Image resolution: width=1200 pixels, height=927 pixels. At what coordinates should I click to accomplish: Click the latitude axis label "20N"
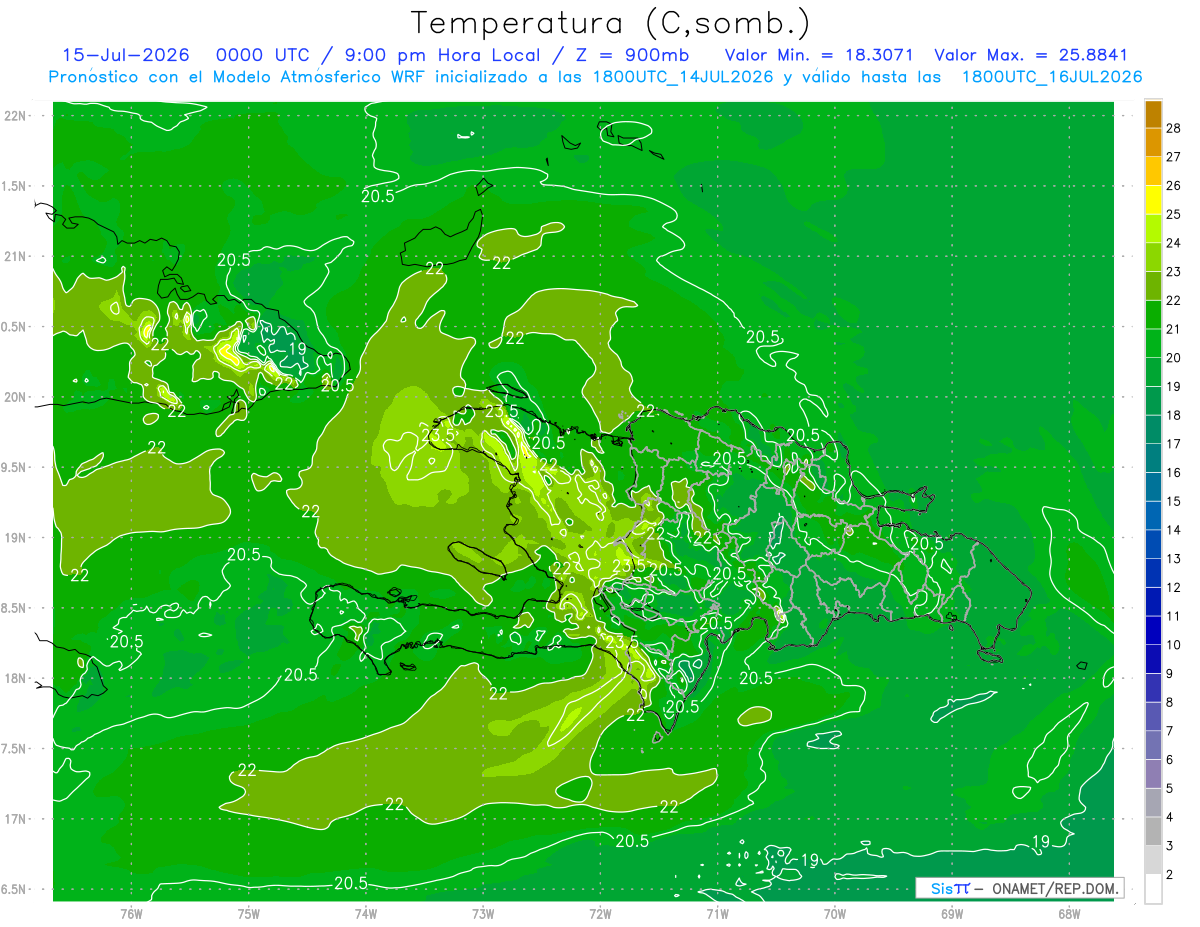point(16,397)
